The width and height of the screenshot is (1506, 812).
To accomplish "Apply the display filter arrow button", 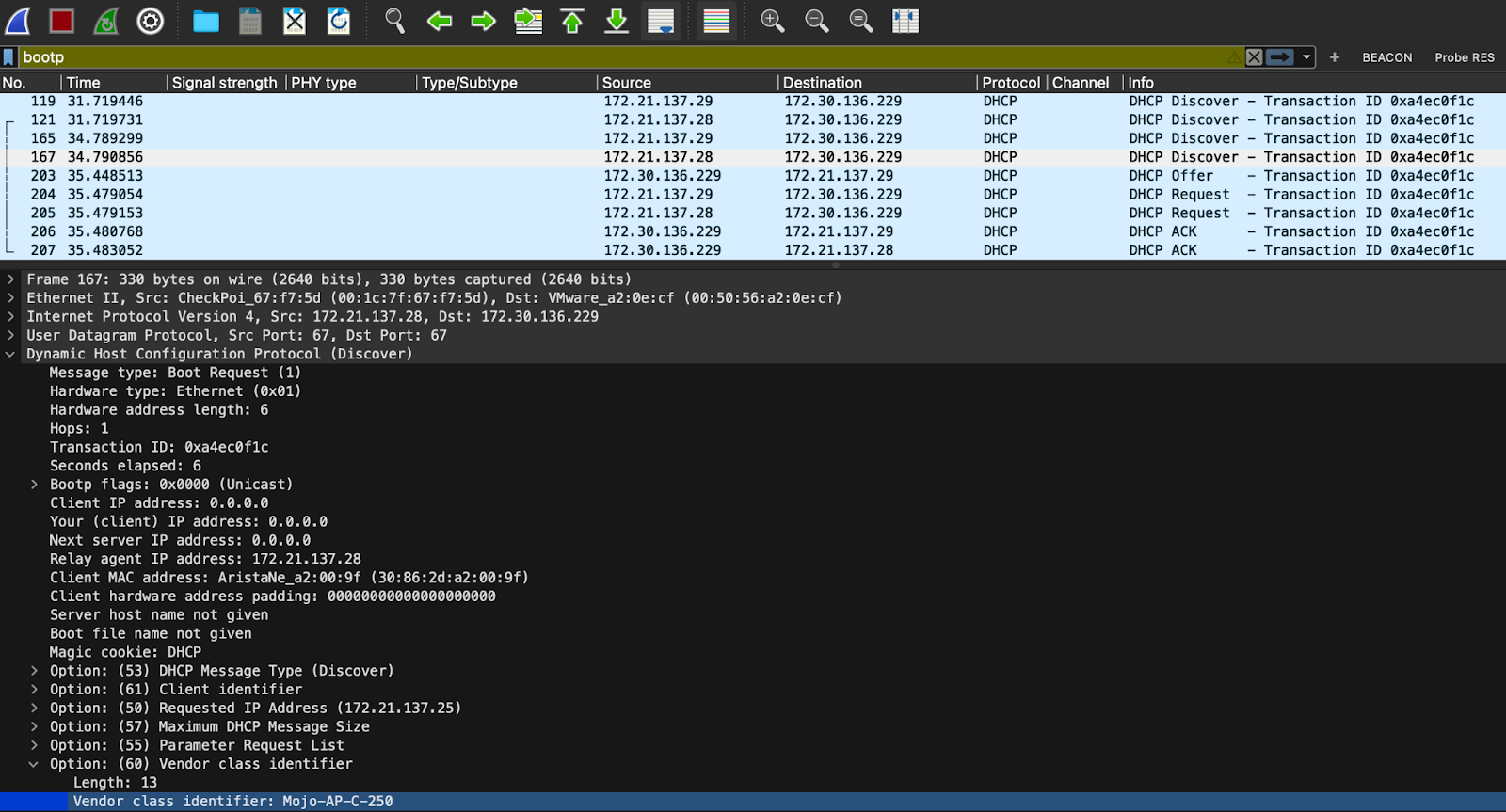I will (x=1280, y=57).
